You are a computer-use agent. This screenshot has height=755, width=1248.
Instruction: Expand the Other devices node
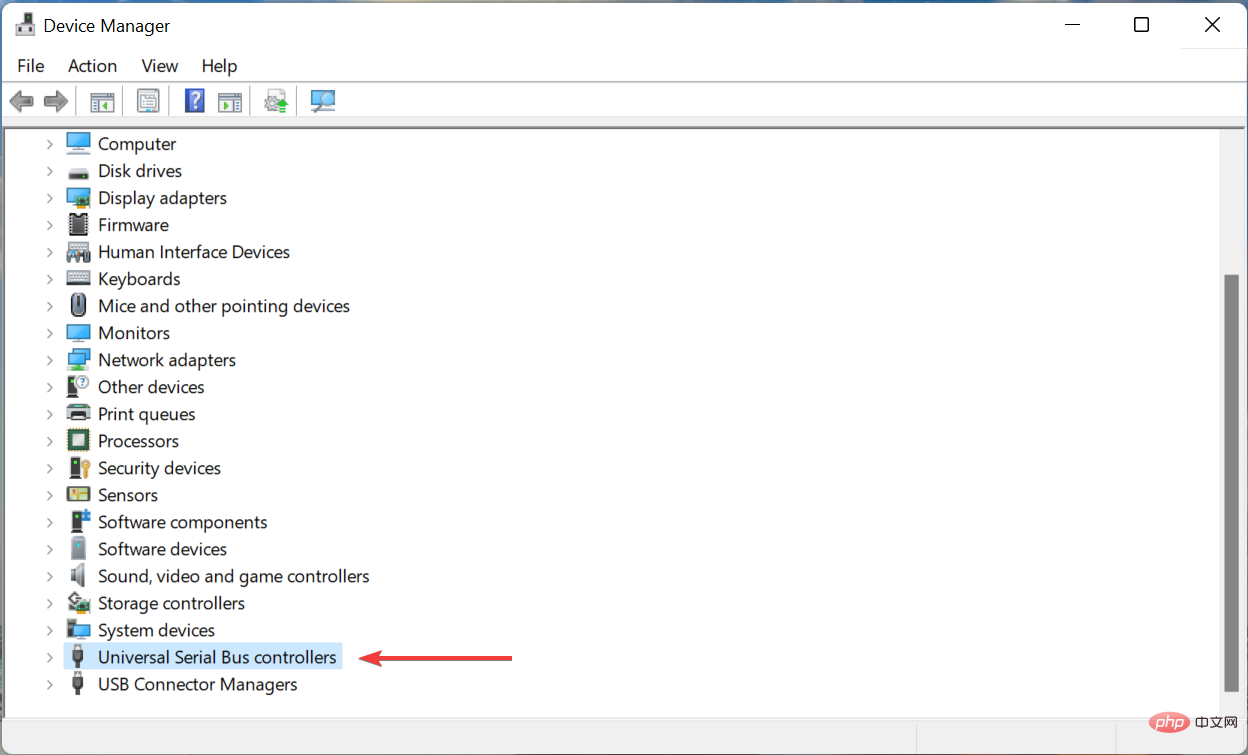49,387
